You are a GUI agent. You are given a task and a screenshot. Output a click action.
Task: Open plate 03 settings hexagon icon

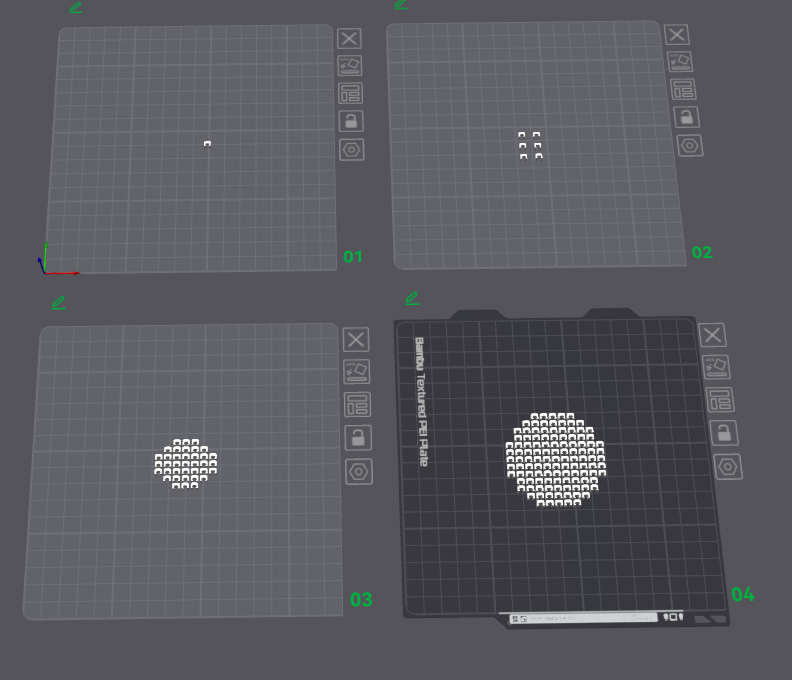(x=359, y=472)
